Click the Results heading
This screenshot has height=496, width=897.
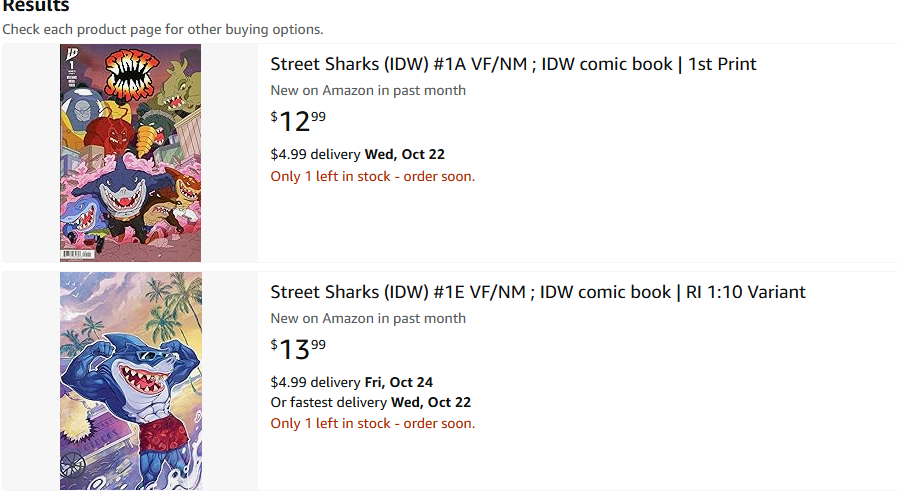(x=35, y=6)
